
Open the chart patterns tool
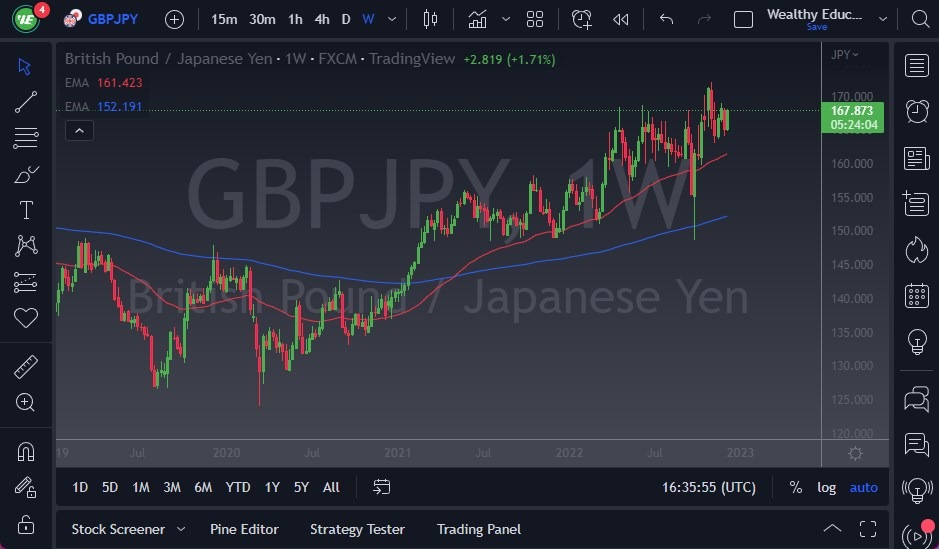(26, 246)
